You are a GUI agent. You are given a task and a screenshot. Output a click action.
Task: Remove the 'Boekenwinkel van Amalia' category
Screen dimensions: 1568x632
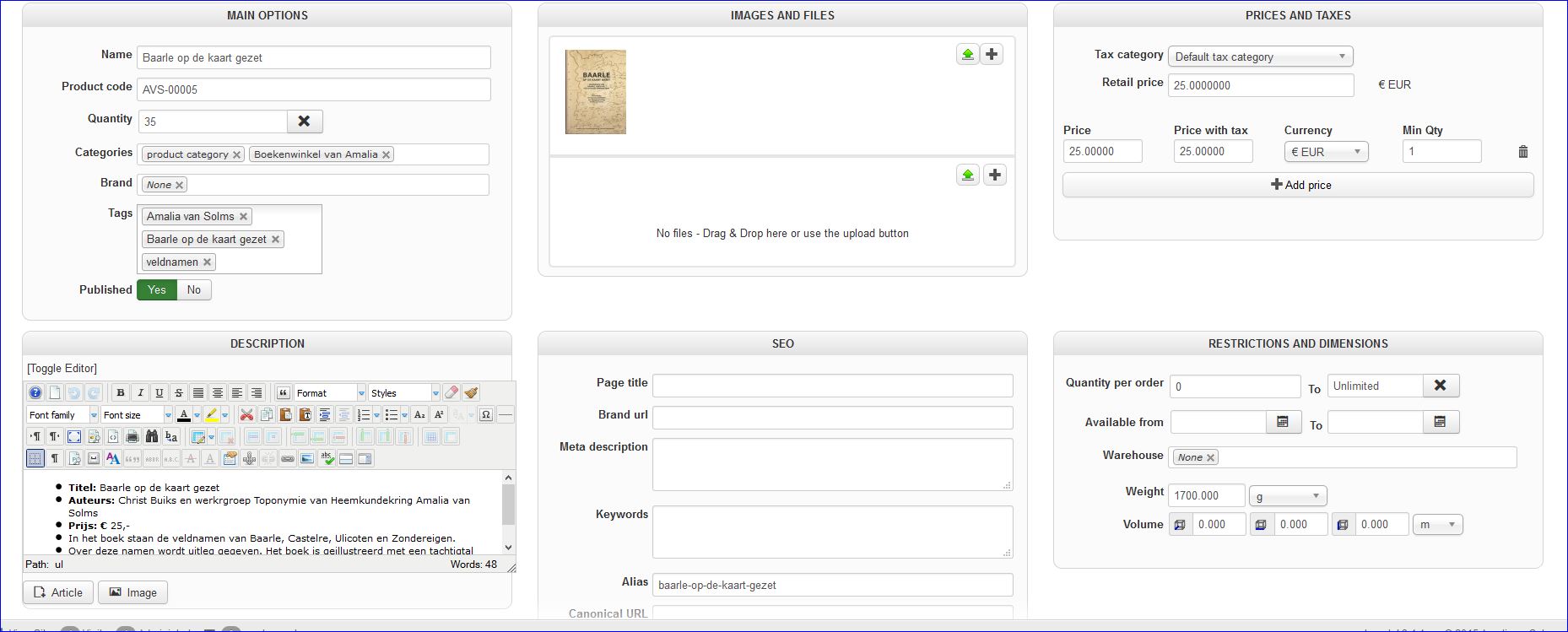[386, 154]
